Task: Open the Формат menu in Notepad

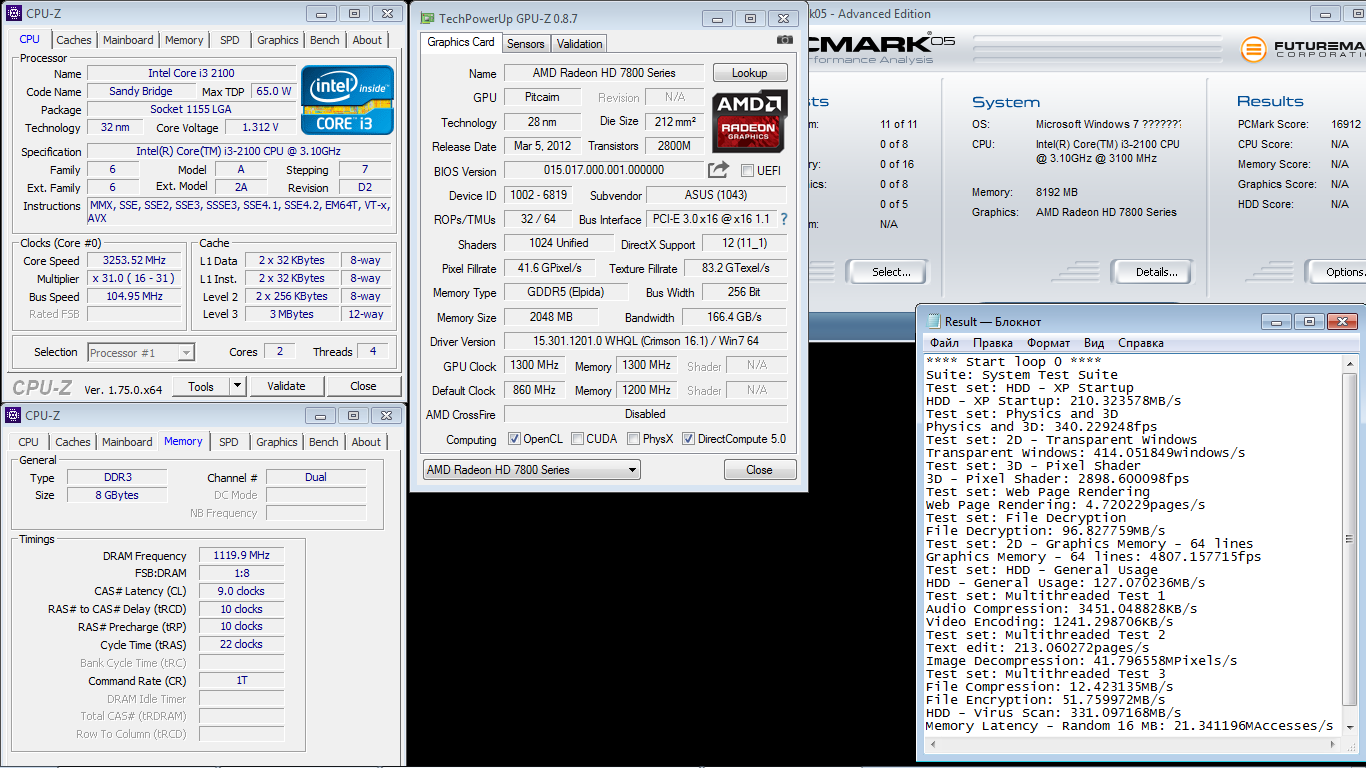Action: [1048, 343]
